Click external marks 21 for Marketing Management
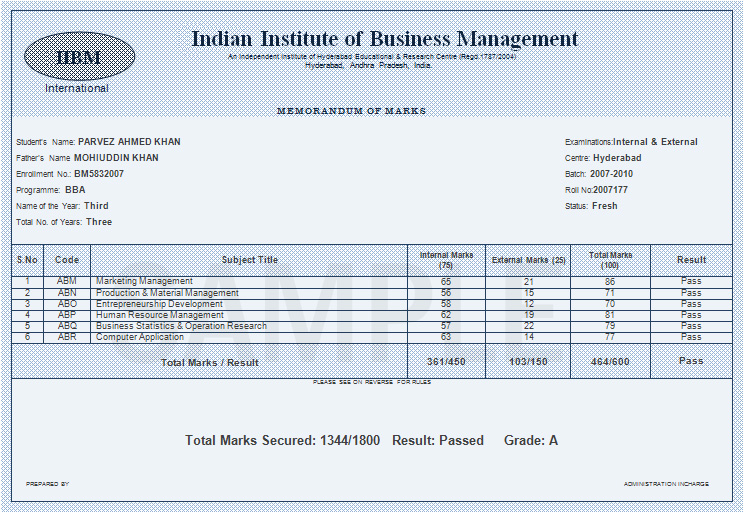The height and width of the screenshot is (513, 744). click(x=529, y=282)
